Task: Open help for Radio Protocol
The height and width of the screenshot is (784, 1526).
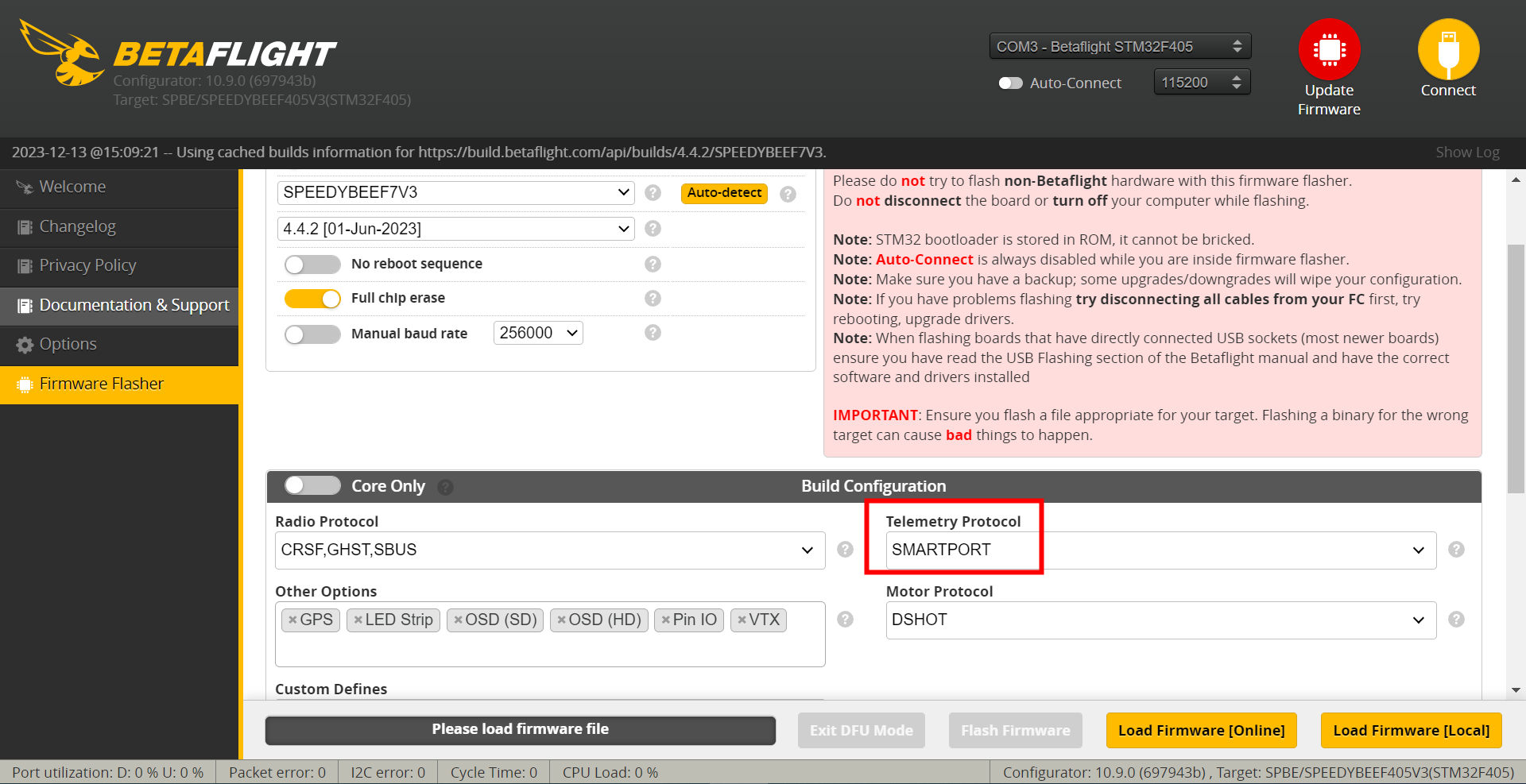Action: (845, 550)
